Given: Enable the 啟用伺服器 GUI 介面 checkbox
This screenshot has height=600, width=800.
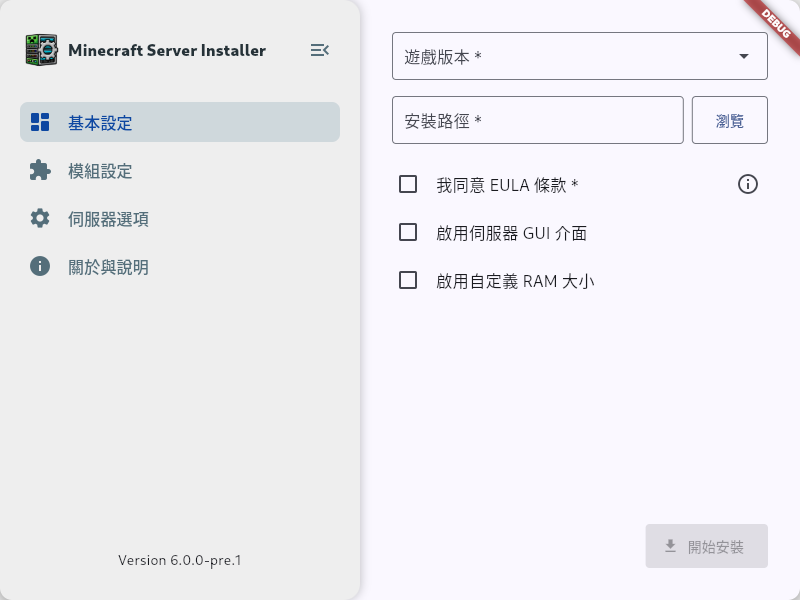Looking at the screenshot, I should tap(408, 232).
